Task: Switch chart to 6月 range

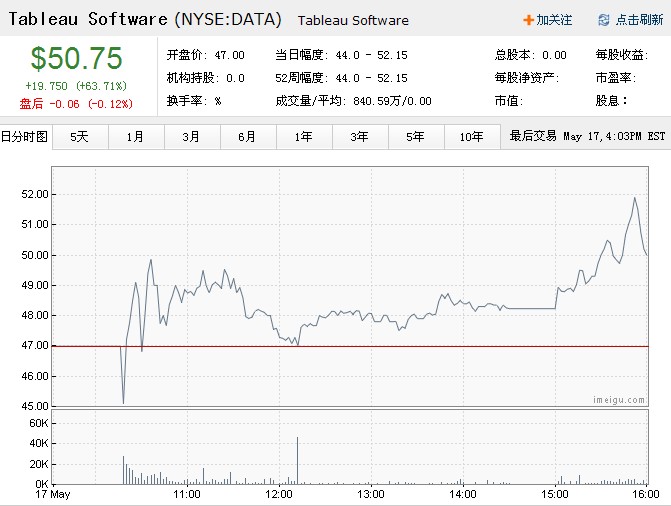Action: [248, 137]
